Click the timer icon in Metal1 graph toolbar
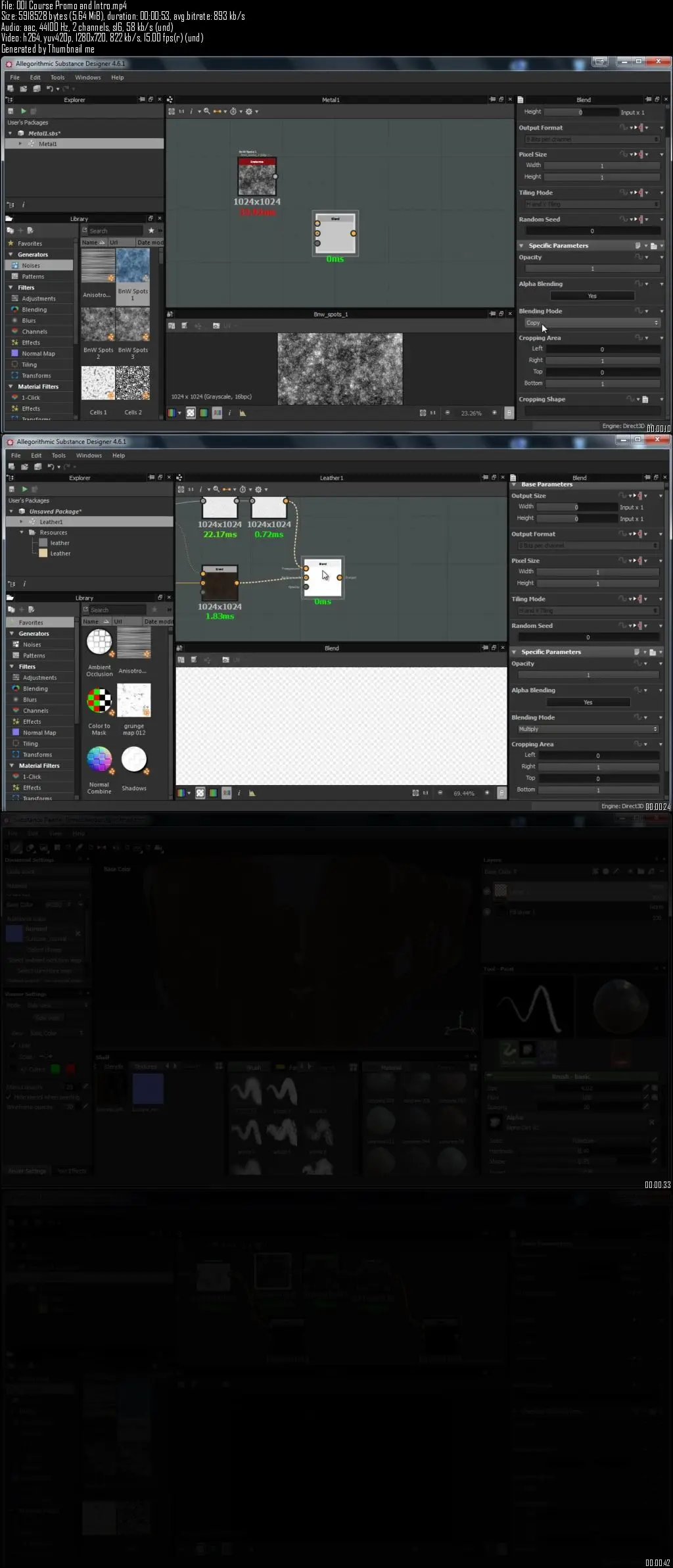This screenshot has height=1568, width=673. [x=233, y=111]
